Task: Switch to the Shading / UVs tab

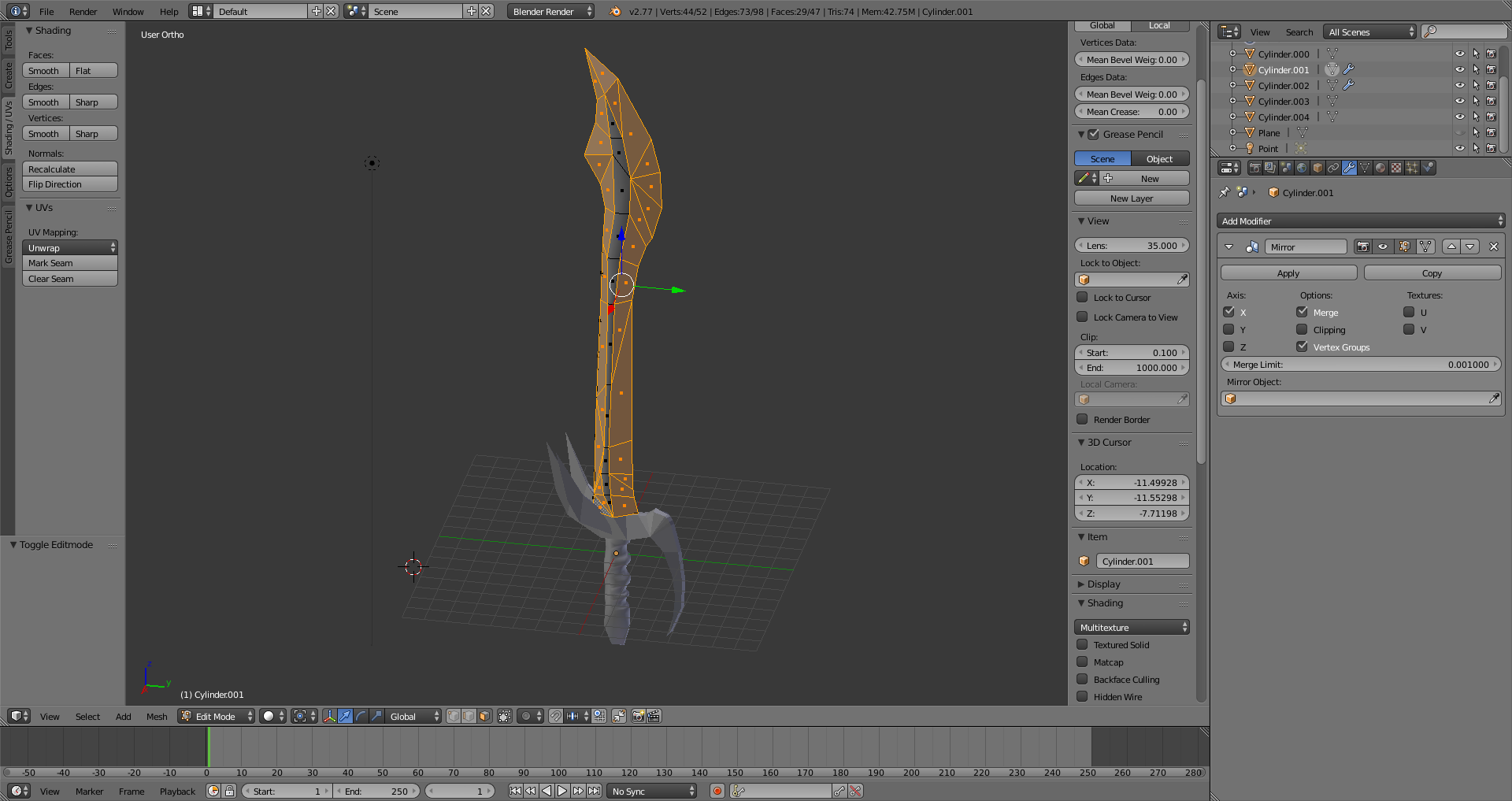Action: [x=9, y=128]
